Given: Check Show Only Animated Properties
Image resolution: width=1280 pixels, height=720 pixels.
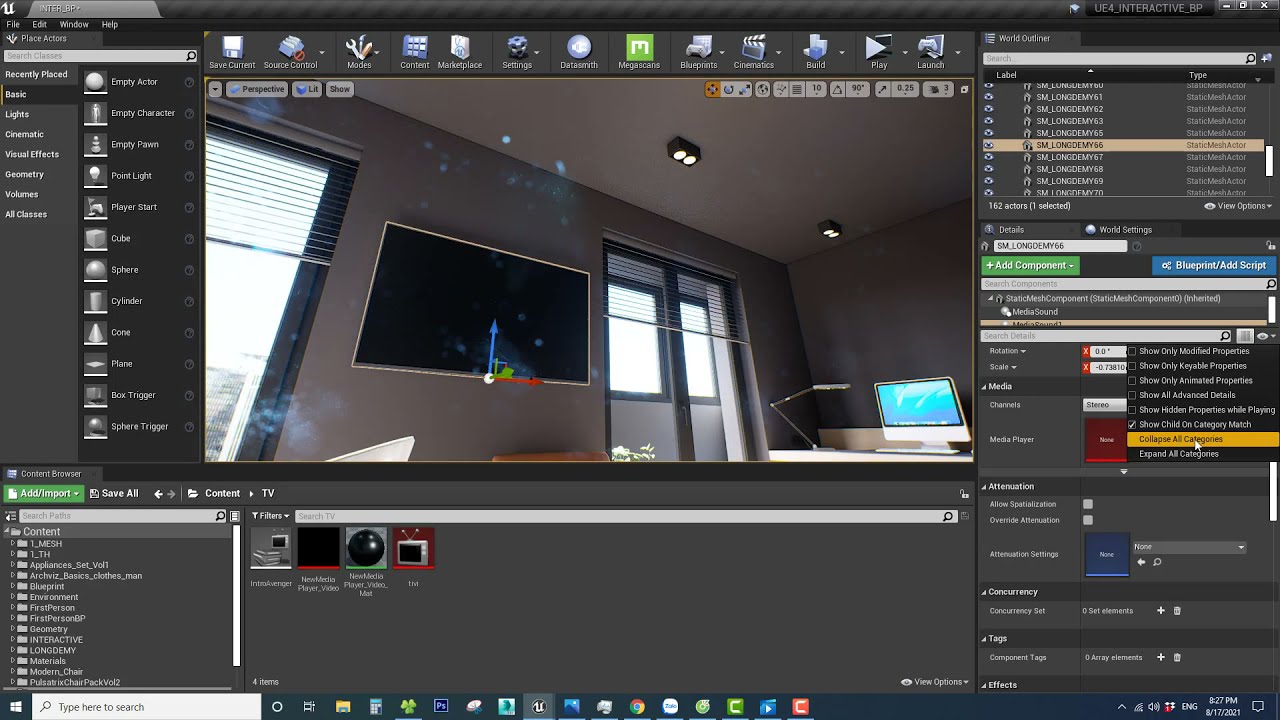Looking at the screenshot, I should click(1132, 381).
